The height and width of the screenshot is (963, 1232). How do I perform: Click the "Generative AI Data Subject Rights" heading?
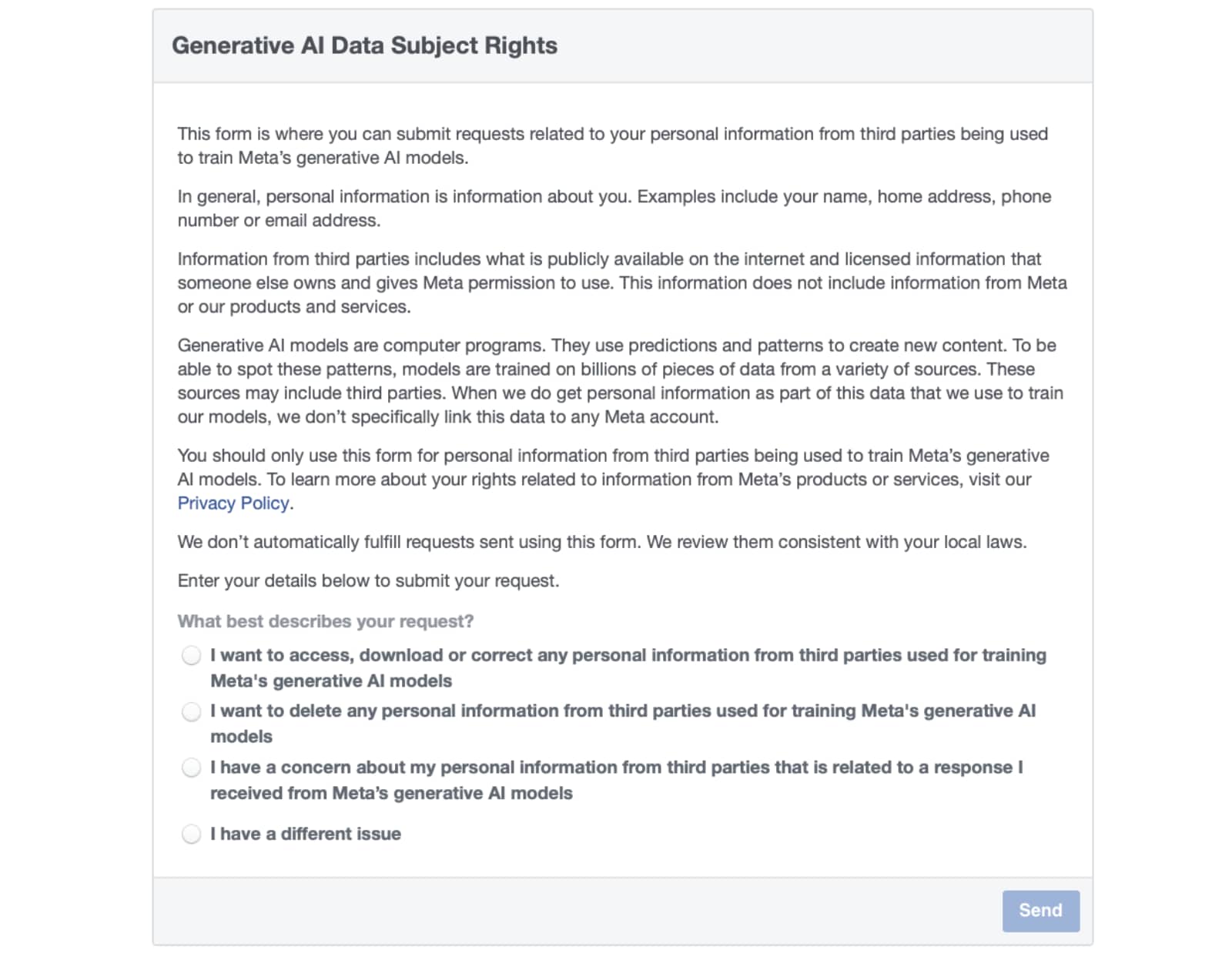364,46
